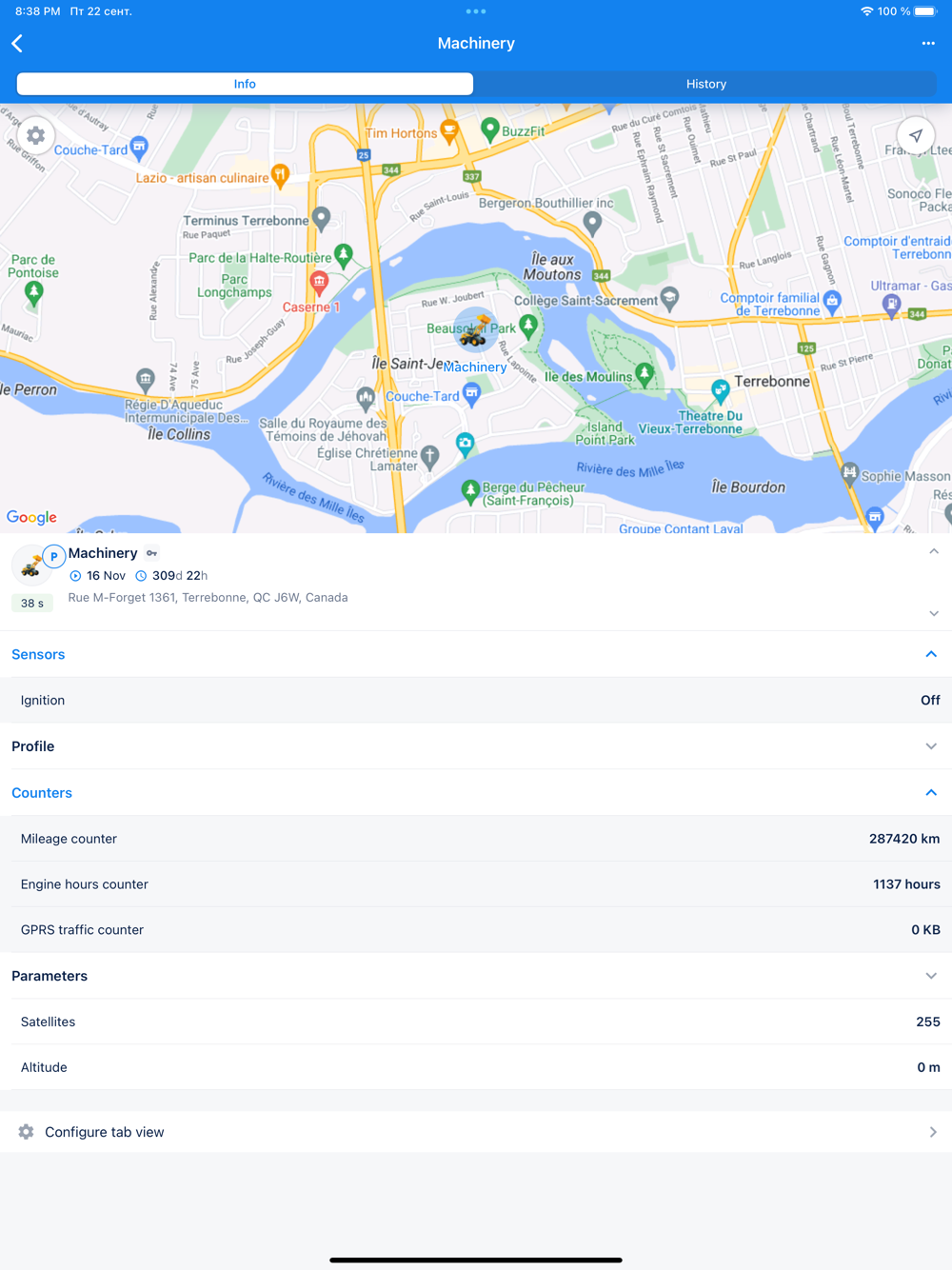952x1270 pixels.
Task: Tap the 309d 22h duration text
Action: click(180, 576)
